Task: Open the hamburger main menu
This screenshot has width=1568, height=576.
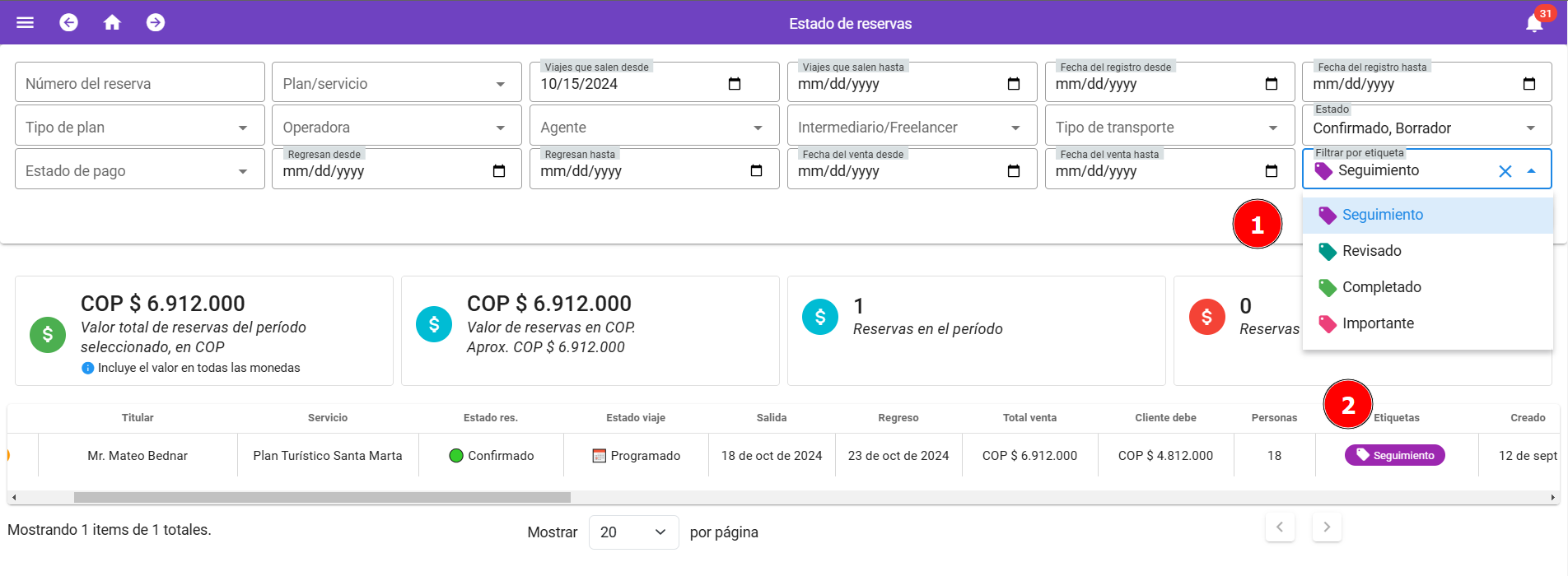Action: point(26,23)
